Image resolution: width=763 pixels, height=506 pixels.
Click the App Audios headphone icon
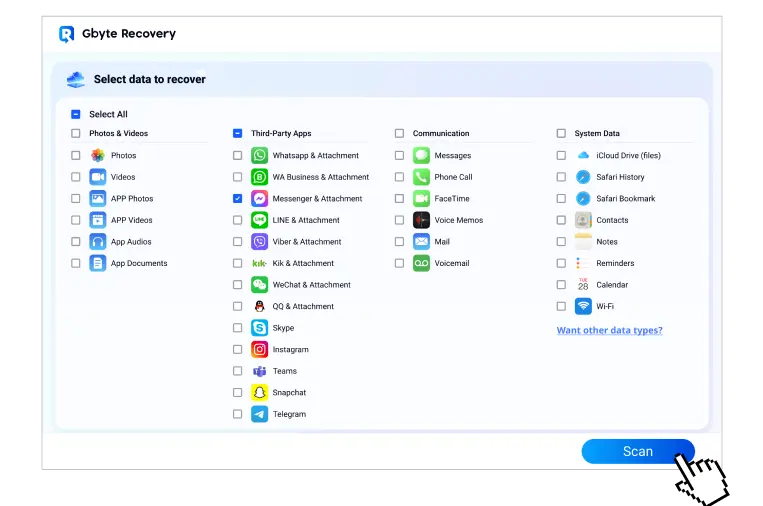tap(98, 241)
